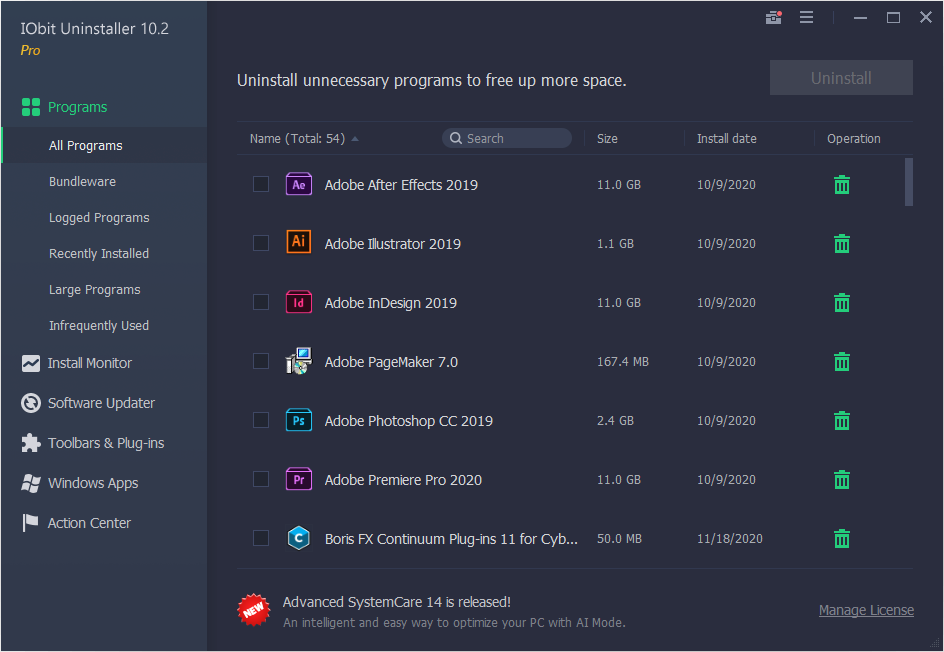Select the All Programs category

pos(104,145)
